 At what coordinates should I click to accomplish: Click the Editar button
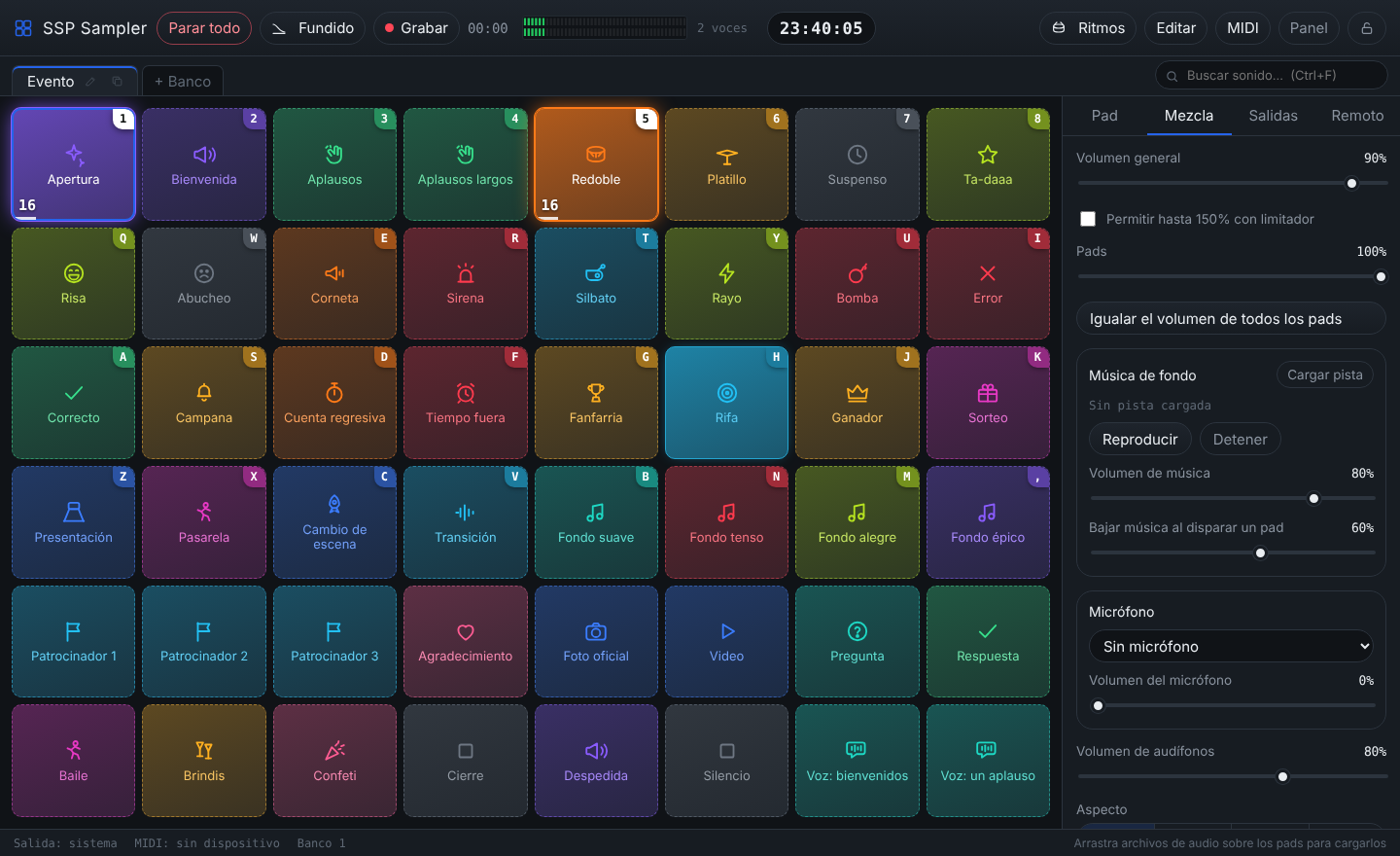coord(1175,28)
